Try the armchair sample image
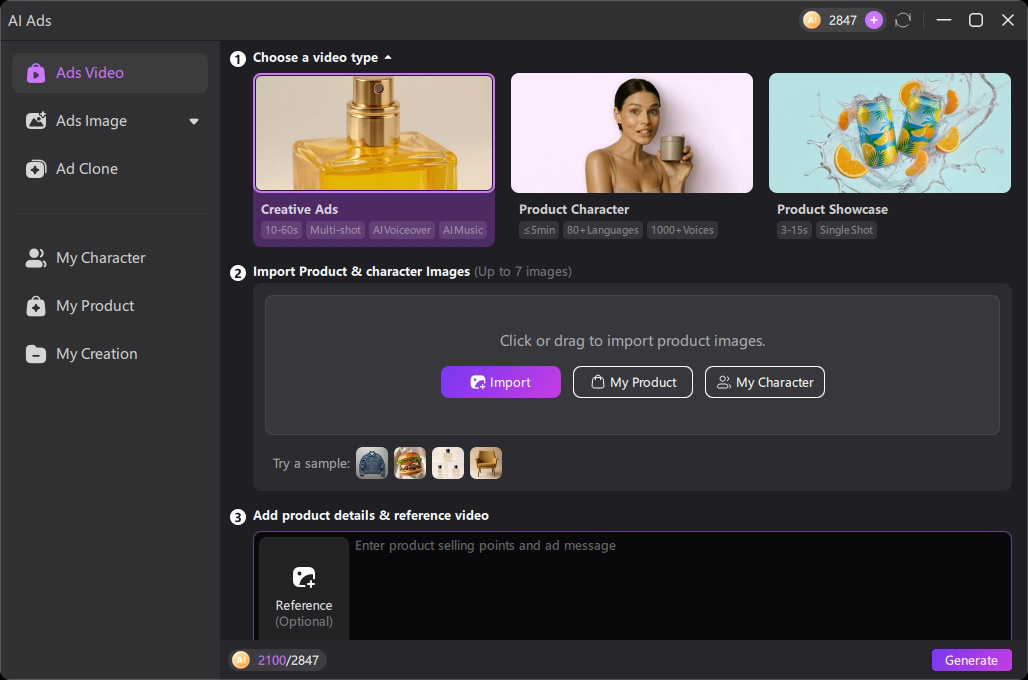This screenshot has height=680, width=1028. [486, 463]
